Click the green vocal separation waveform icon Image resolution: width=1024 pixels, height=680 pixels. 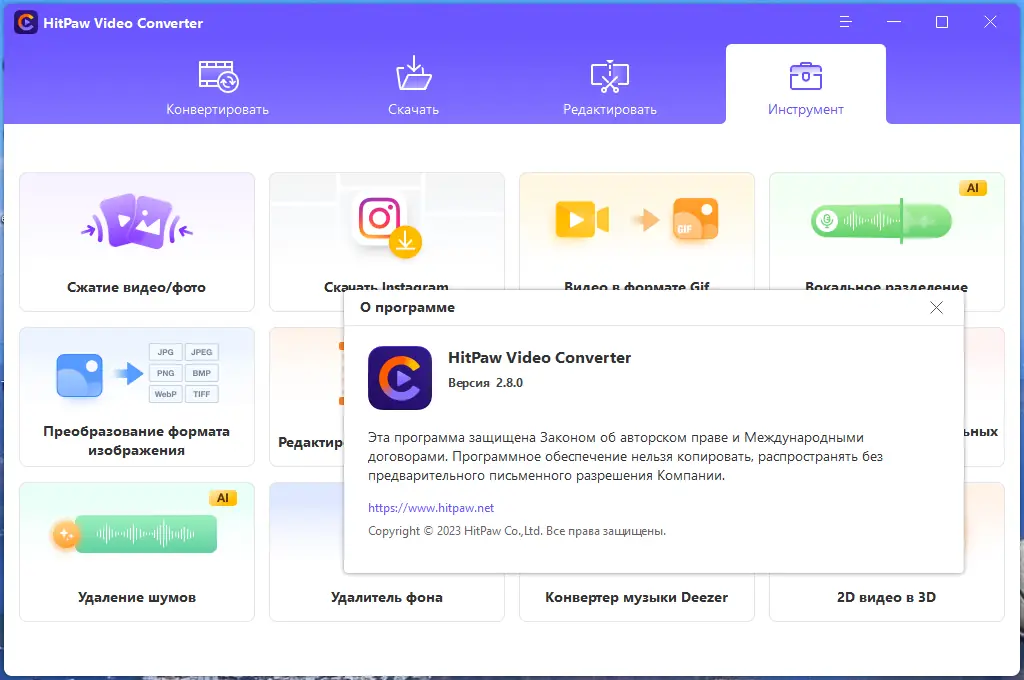881,221
